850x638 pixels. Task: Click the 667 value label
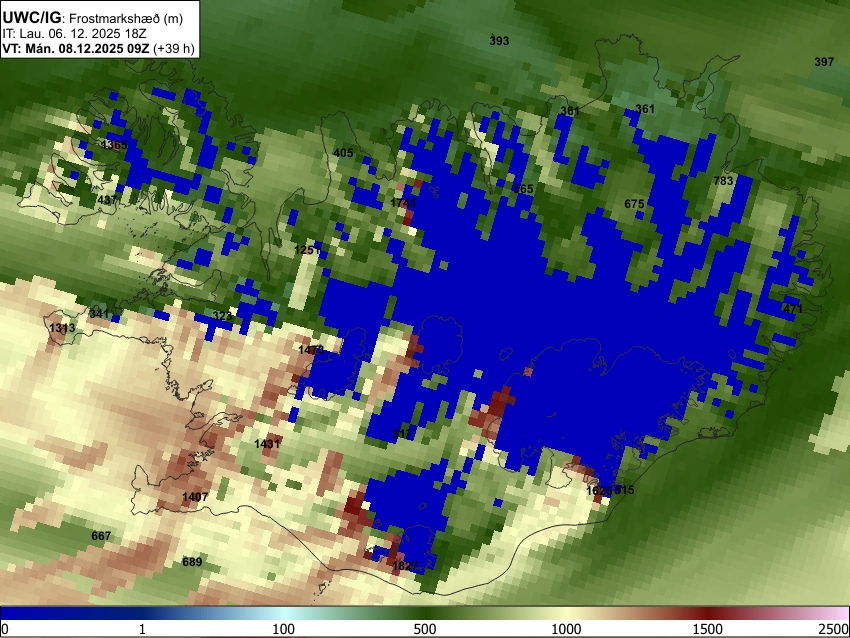[x=101, y=536]
